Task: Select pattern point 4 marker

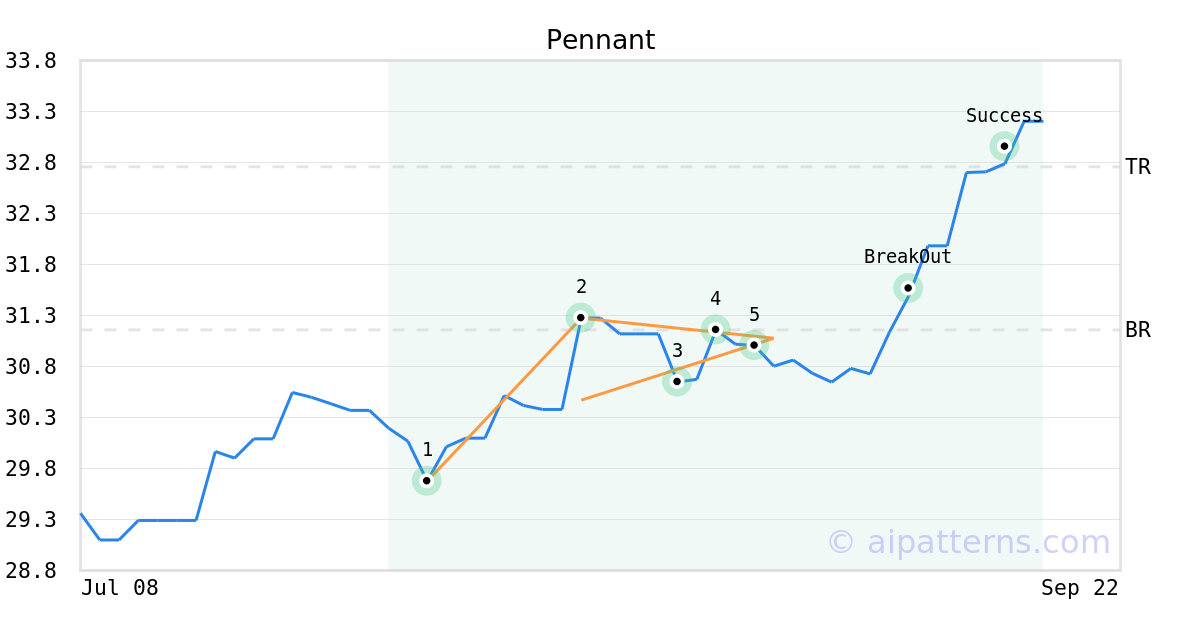Action: tap(715, 329)
